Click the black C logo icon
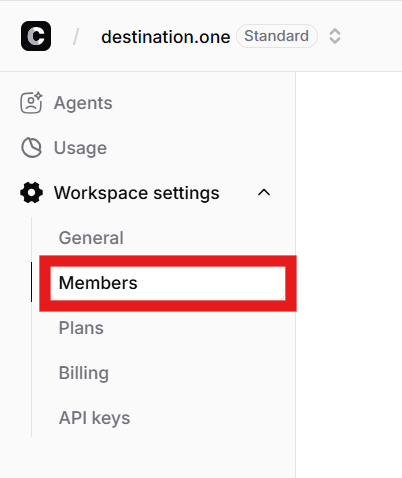The width and height of the screenshot is (402, 478). [36, 36]
